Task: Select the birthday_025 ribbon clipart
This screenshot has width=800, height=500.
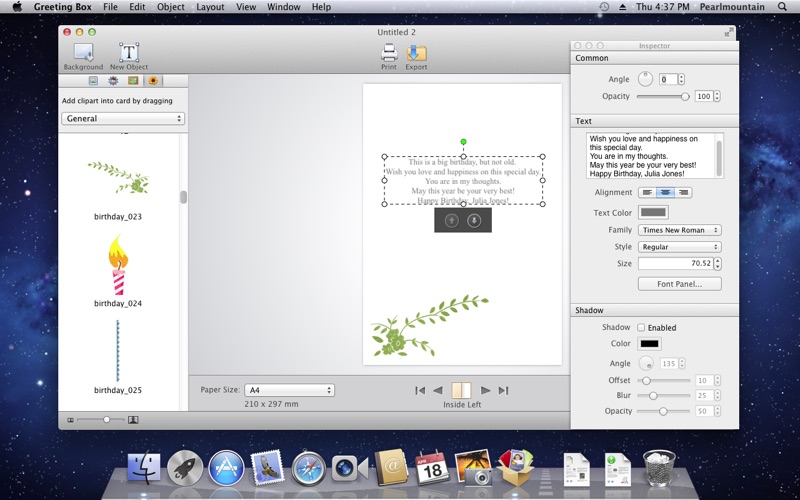Action: 118,351
